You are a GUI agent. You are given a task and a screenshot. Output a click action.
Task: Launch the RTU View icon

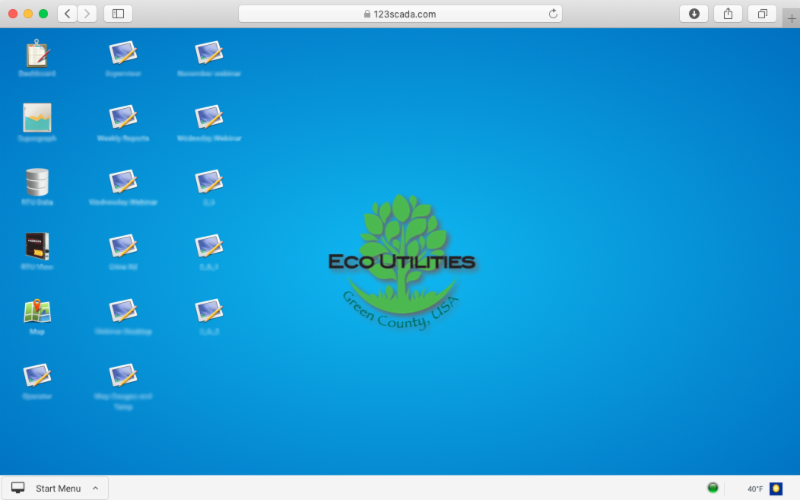click(x=37, y=246)
